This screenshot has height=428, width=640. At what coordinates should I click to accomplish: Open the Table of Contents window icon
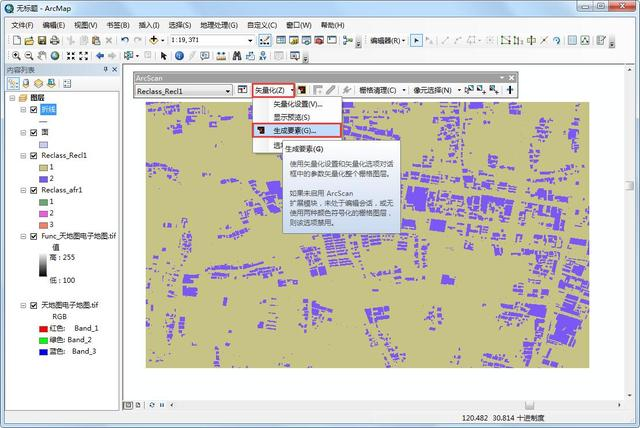tap(281, 40)
